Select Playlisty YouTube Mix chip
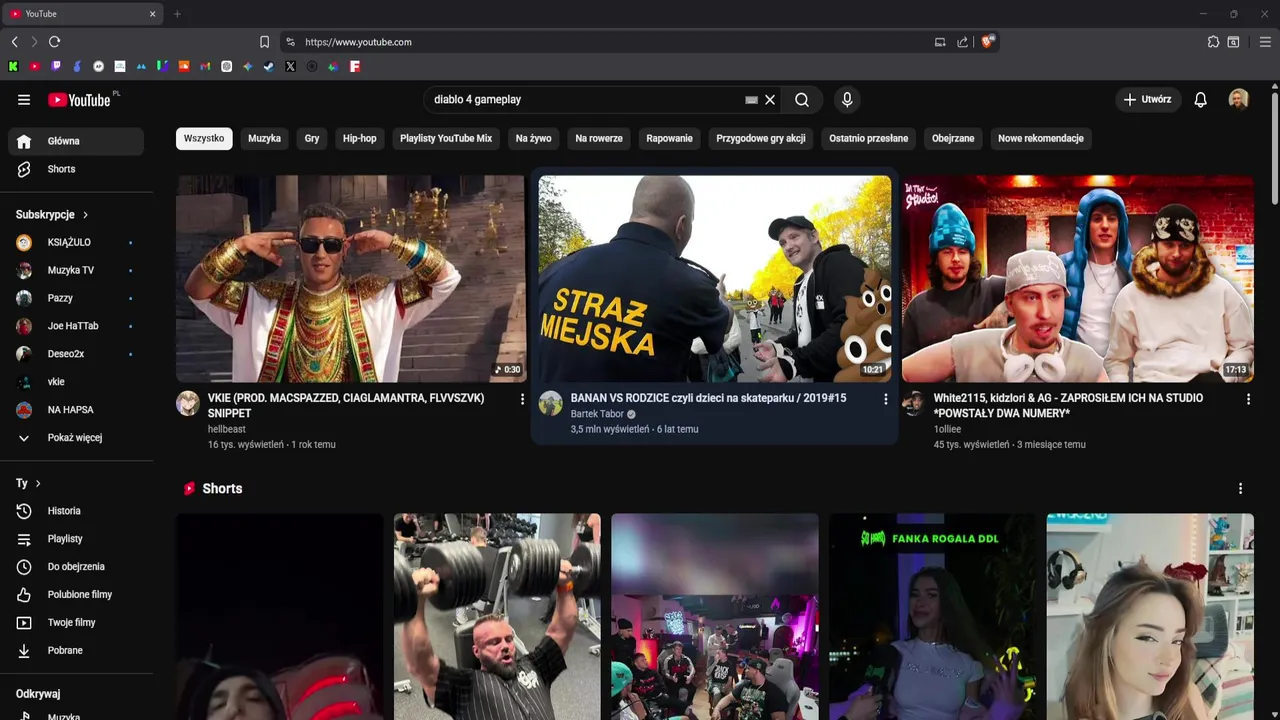Viewport: 1280px width, 720px height. 446,138
